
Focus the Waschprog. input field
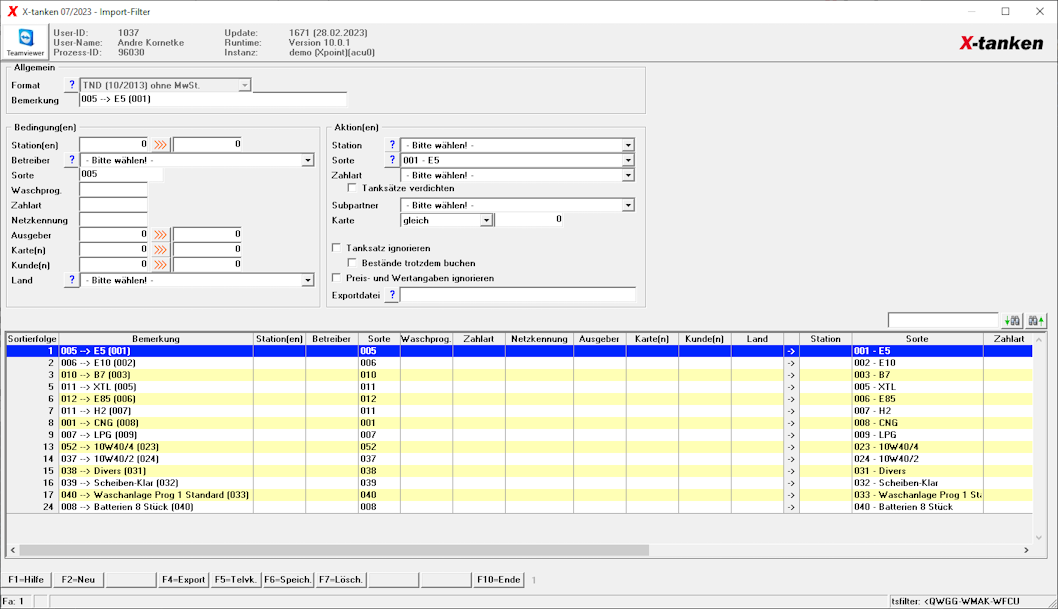113,190
